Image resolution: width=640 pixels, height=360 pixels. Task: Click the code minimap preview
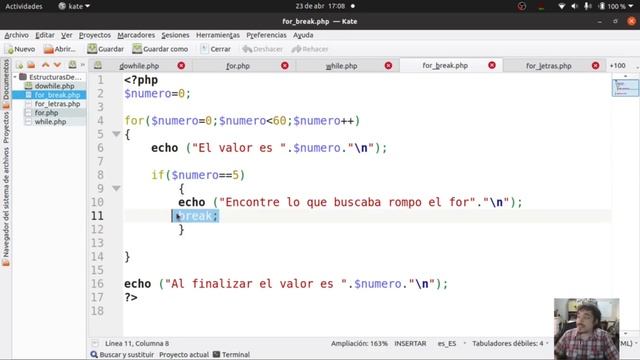pos(625,88)
